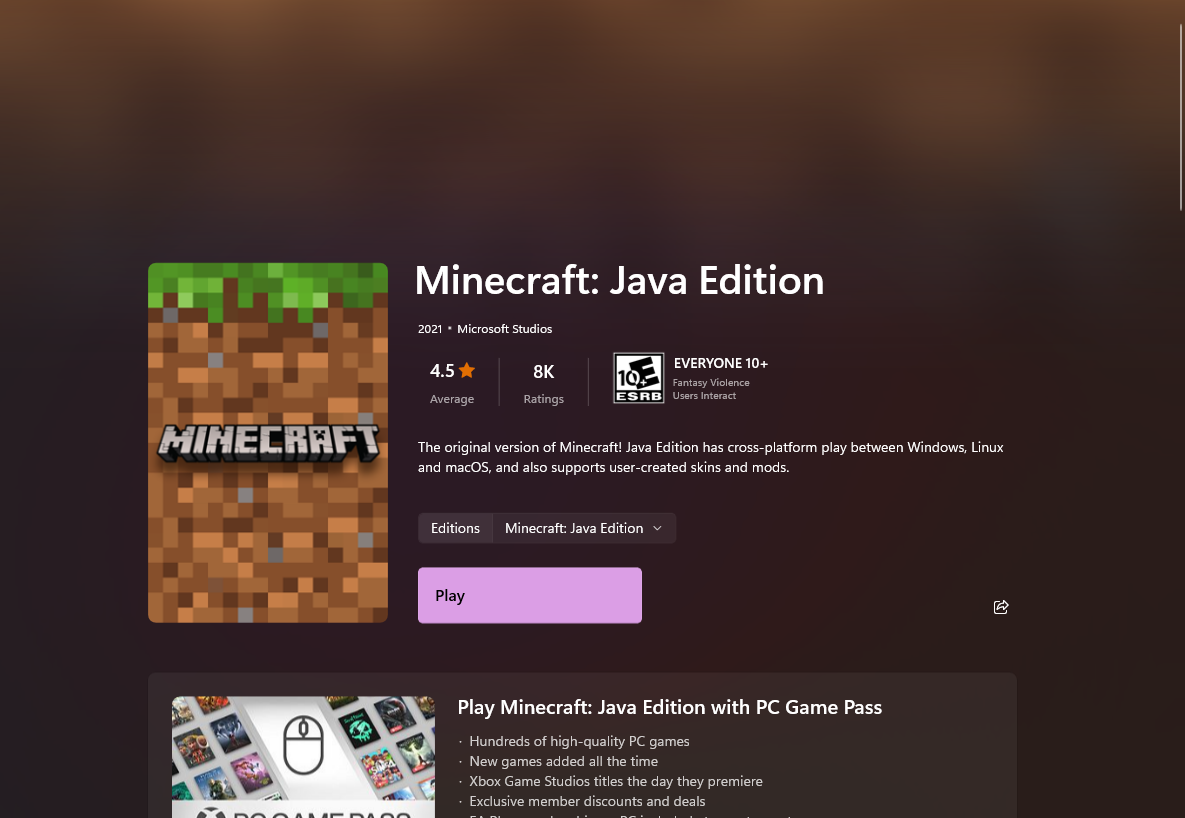Click 'Exclusive member discounts and deals' line
The width and height of the screenshot is (1185, 818).
point(586,801)
